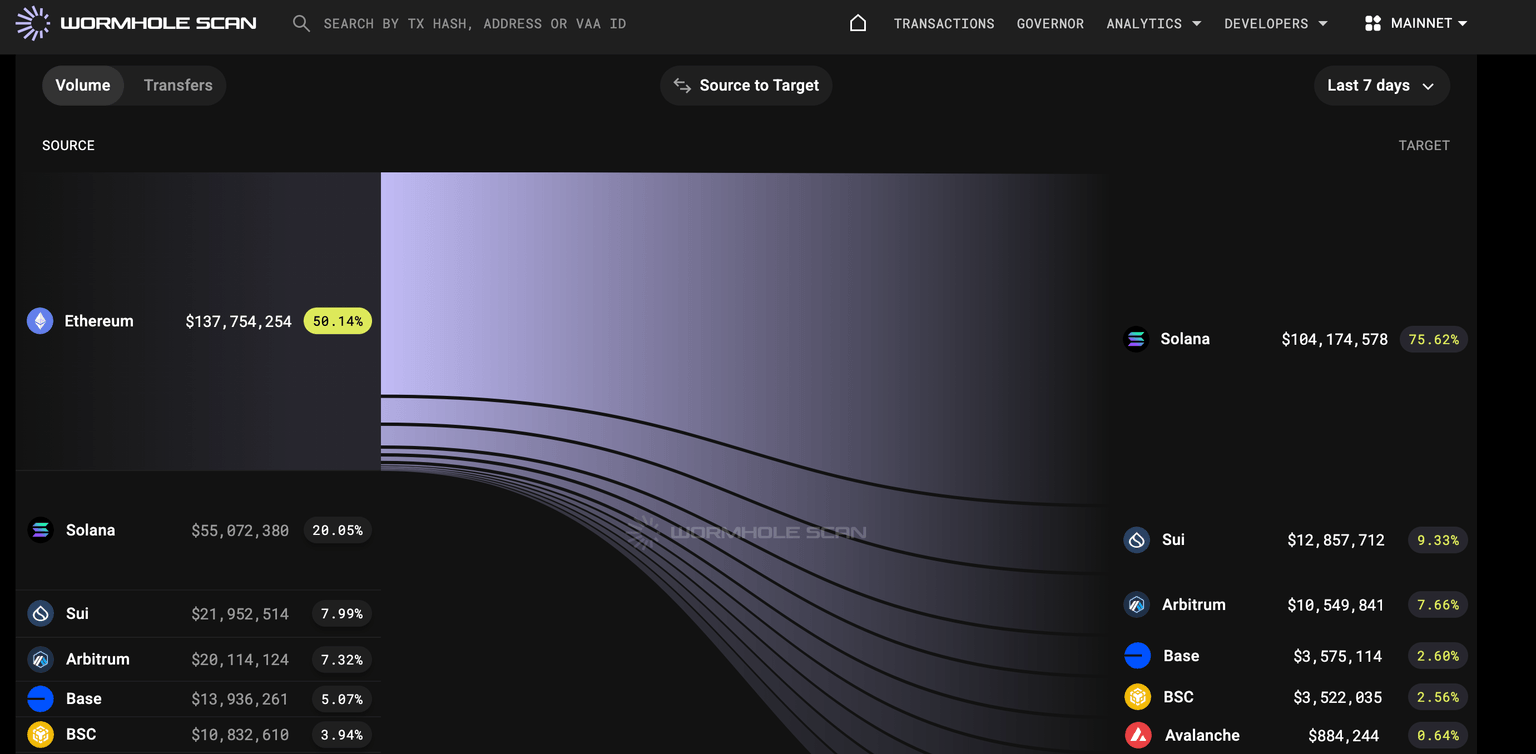Toggle Source to Target direction
This screenshot has width=1536, height=754.
click(x=745, y=85)
